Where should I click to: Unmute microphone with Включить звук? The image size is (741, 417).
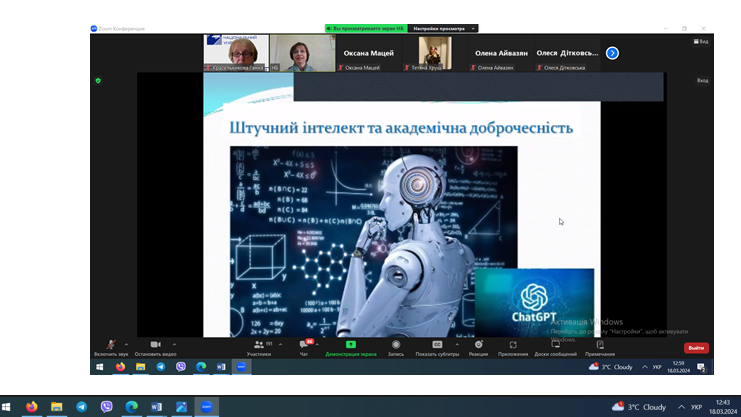coord(111,345)
